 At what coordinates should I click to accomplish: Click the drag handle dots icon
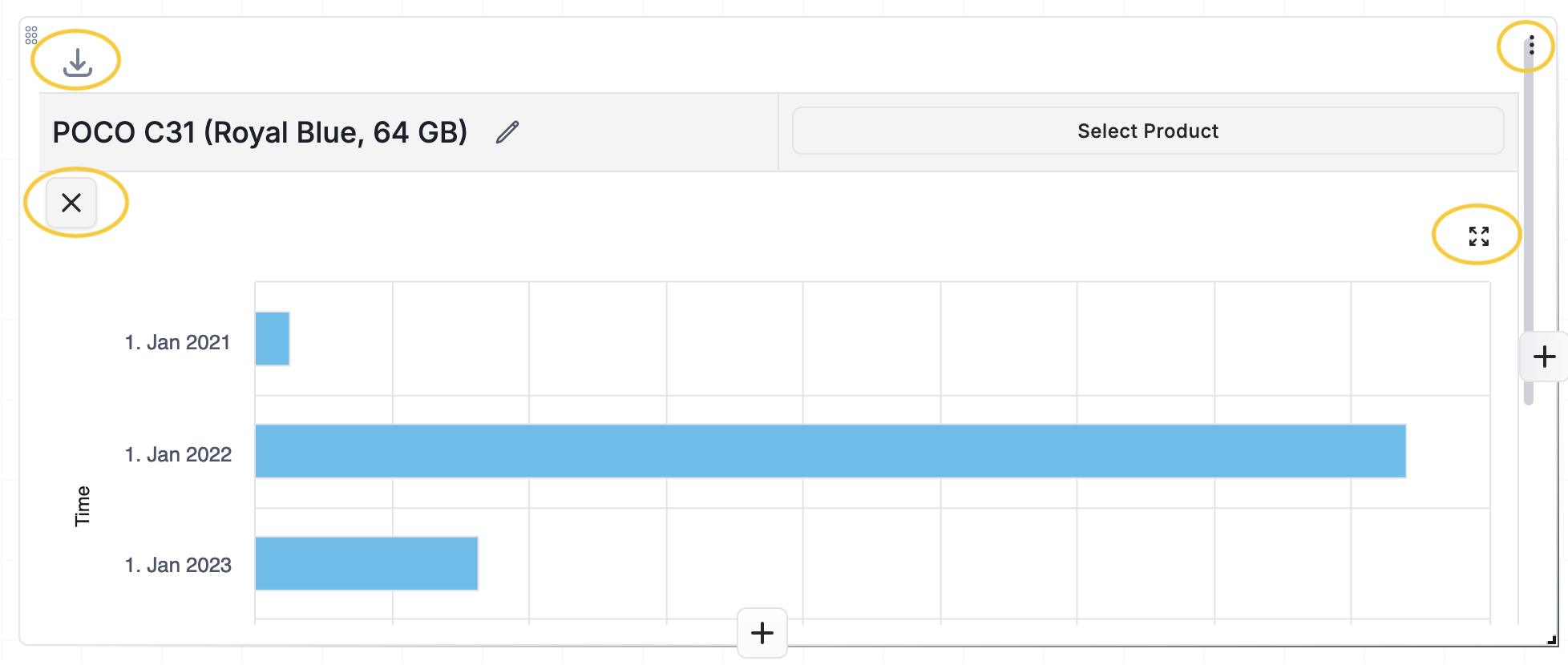point(31,34)
